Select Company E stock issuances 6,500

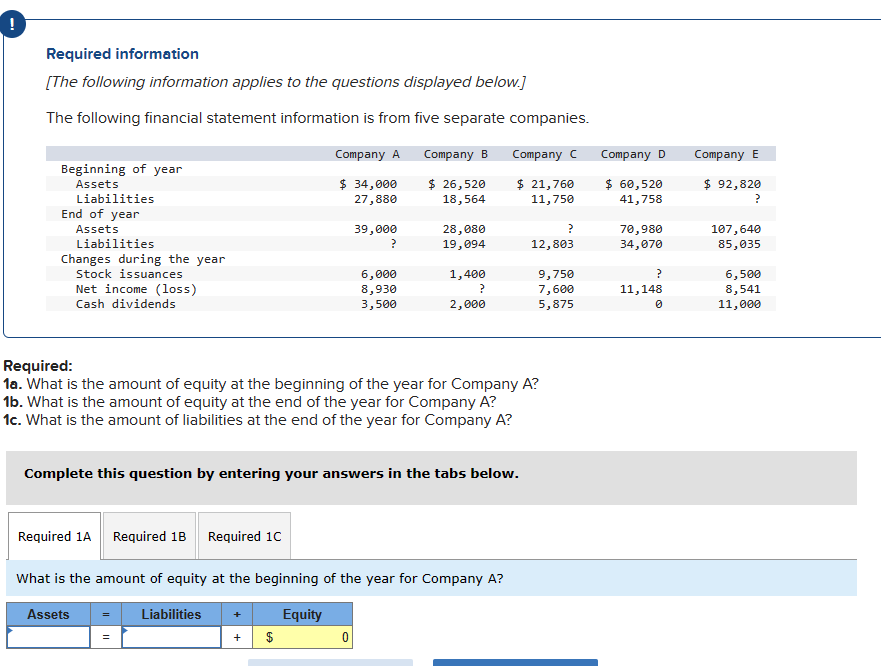coord(743,274)
